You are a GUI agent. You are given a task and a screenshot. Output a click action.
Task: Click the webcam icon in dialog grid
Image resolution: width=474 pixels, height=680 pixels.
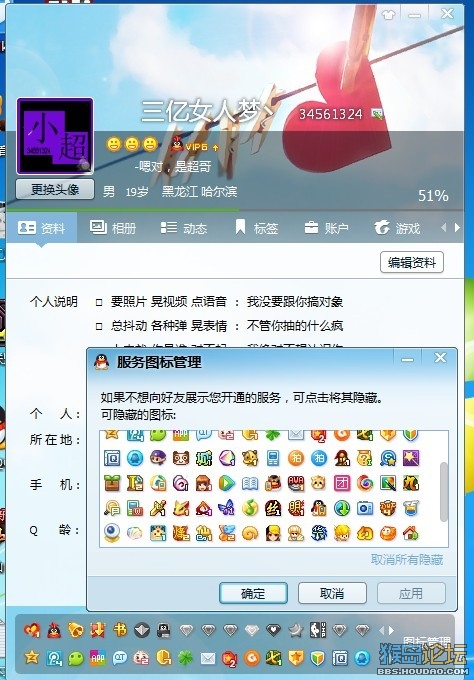tap(112, 533)
